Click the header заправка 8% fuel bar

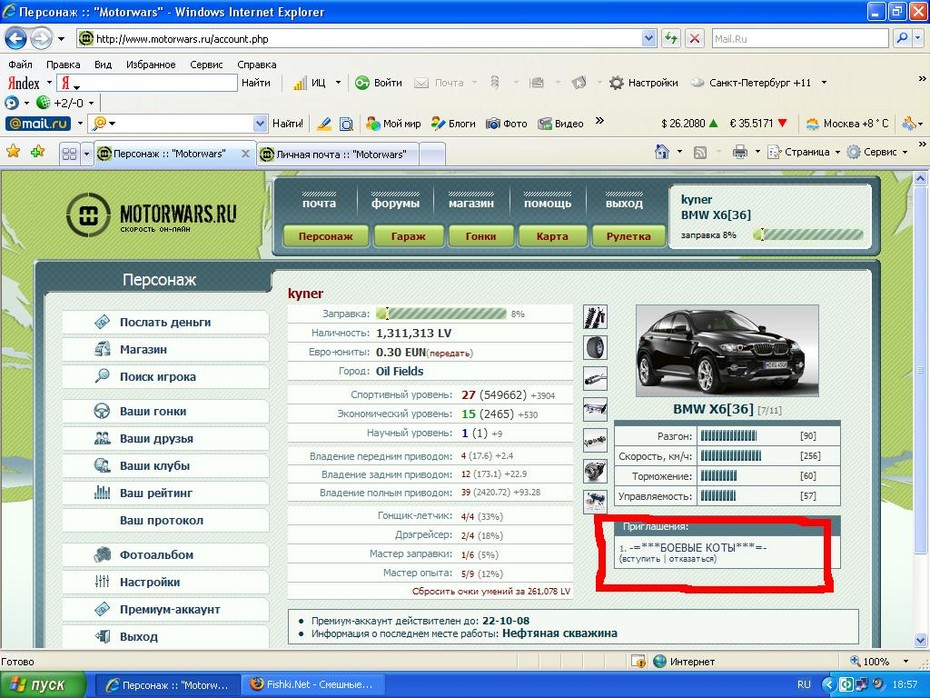click(808, 235)
